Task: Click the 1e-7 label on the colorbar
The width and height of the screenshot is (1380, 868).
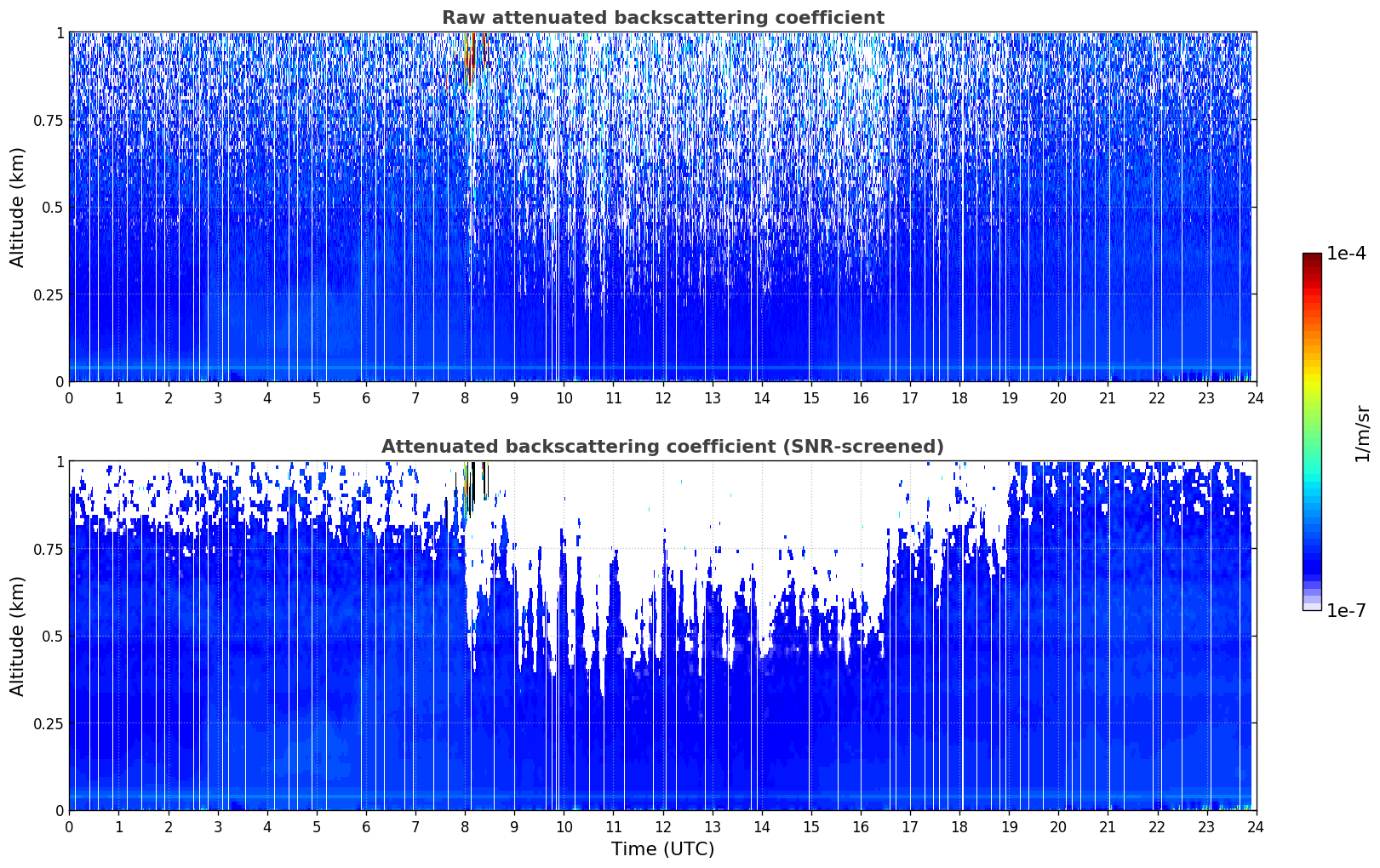Action: click(x=1345, y=610)
